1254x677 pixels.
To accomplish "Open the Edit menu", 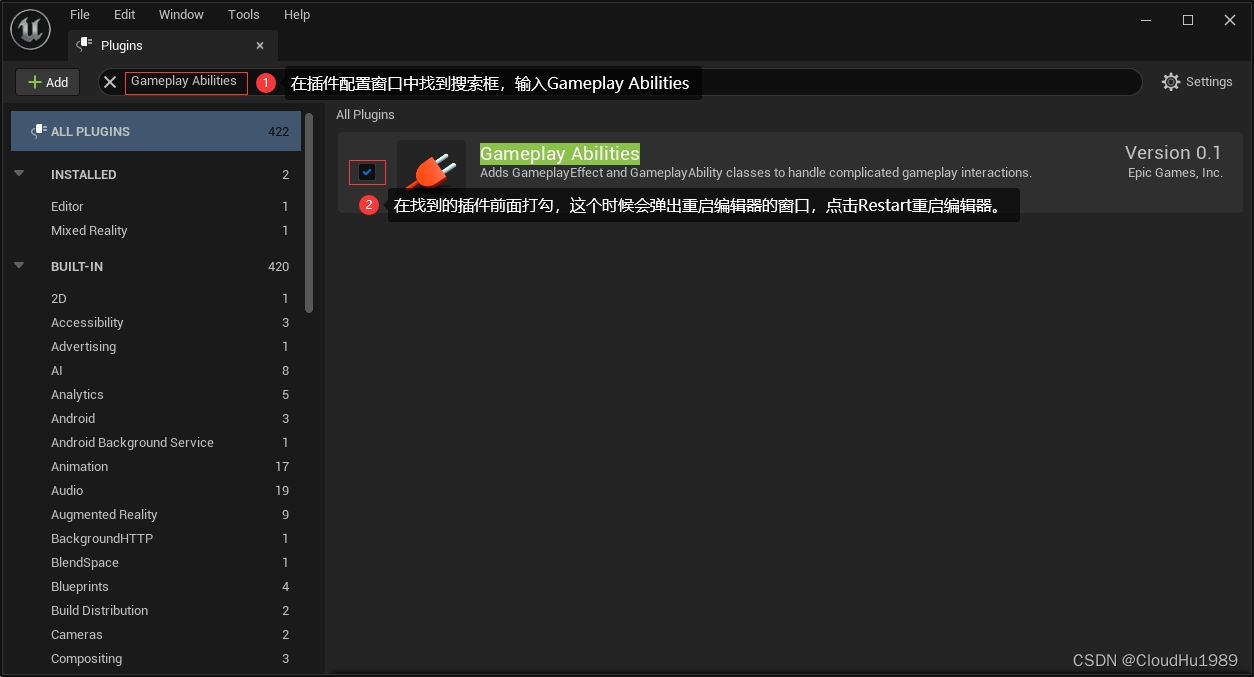I will (x=124, y=14).
